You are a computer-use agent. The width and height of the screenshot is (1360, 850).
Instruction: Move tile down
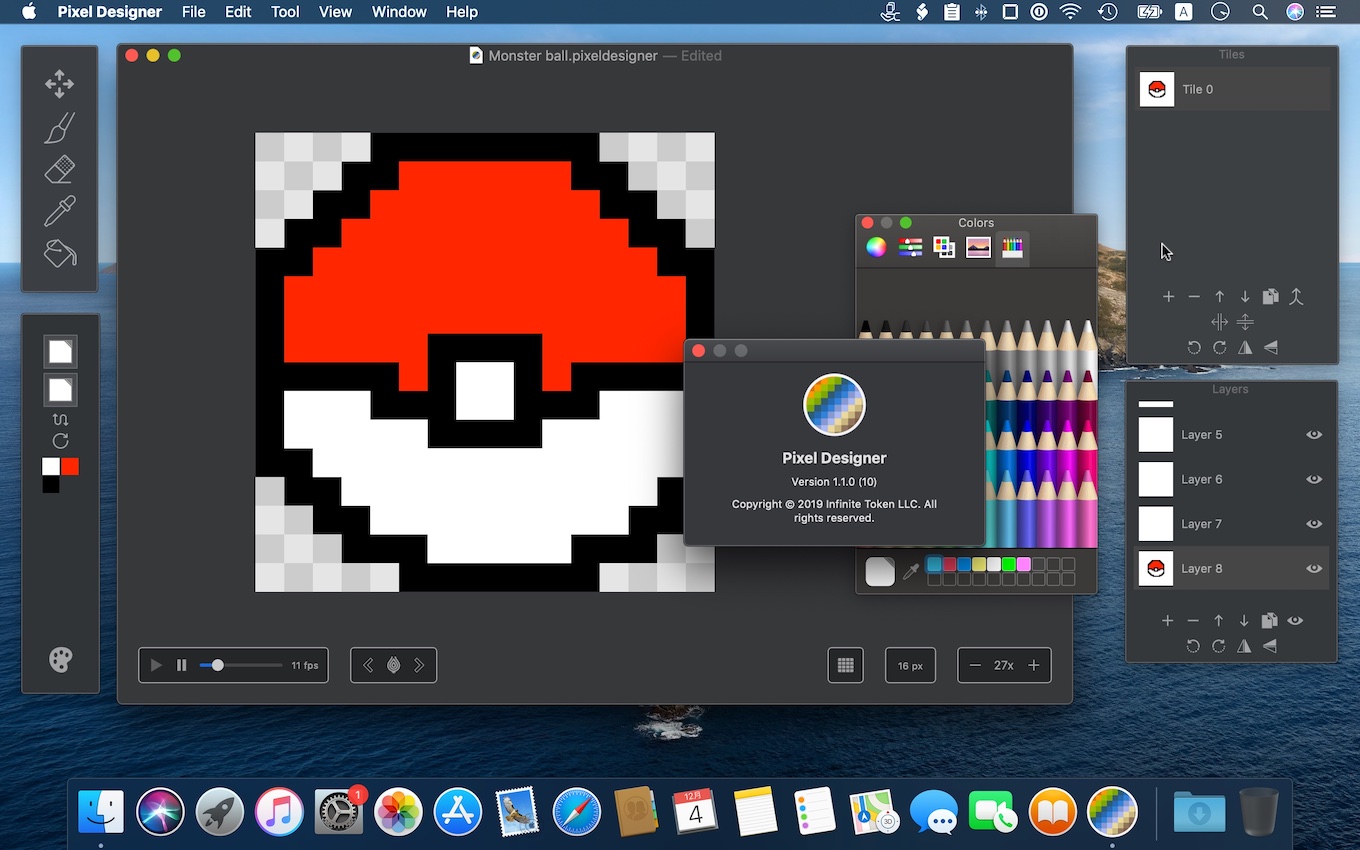(x=1245, y=297)
